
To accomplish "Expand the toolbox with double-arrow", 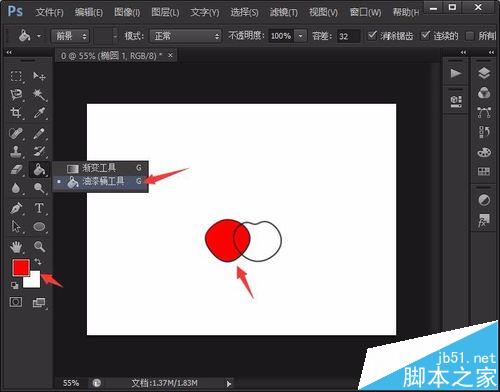I will [x=9, y=52].
